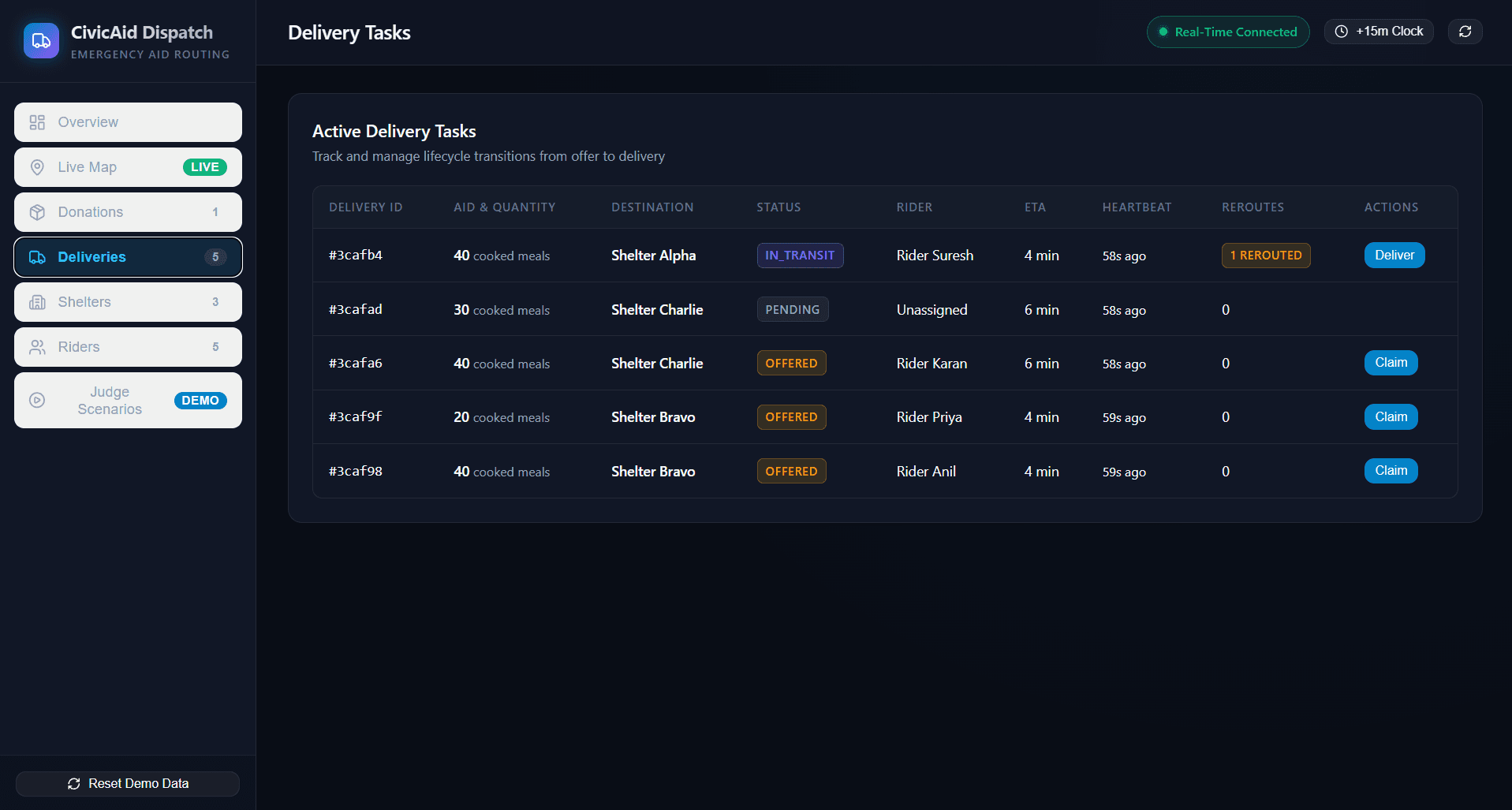1512x810 pixels.
Task: Click the Live Map pin icon
Action: (x=37, y=167)
